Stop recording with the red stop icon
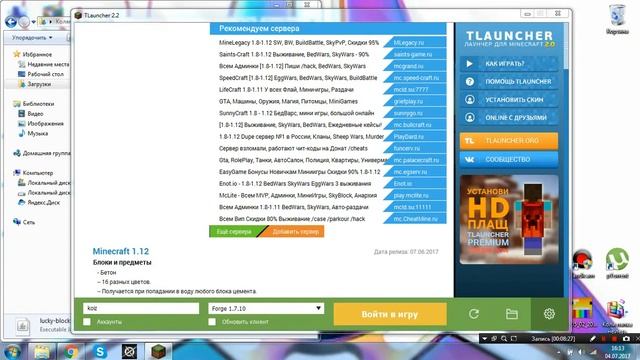The height and width of the screenshot is (360, 640). [x=614, y=339]
